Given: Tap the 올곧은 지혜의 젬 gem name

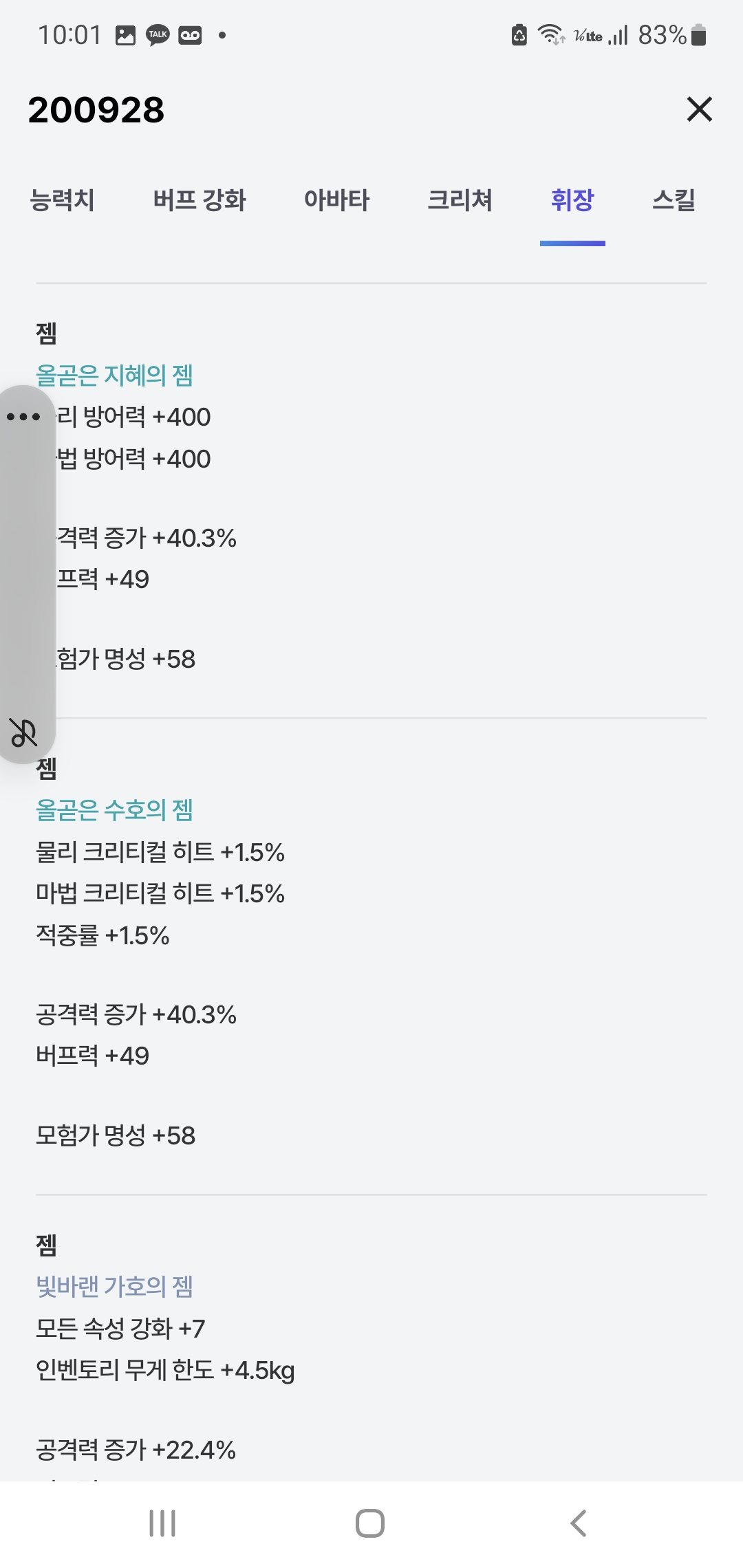Looking at the screenshot, I should click(114, 375).
